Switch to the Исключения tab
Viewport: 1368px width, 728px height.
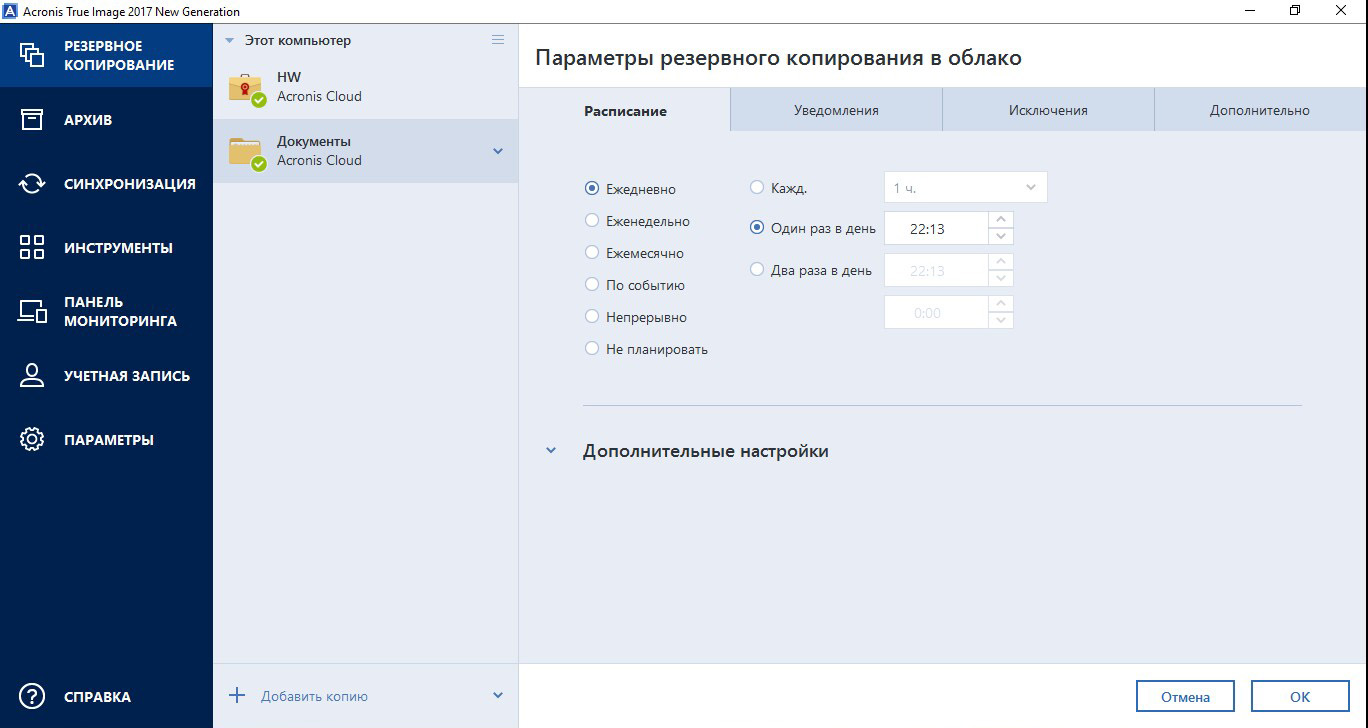point(1048,110)
